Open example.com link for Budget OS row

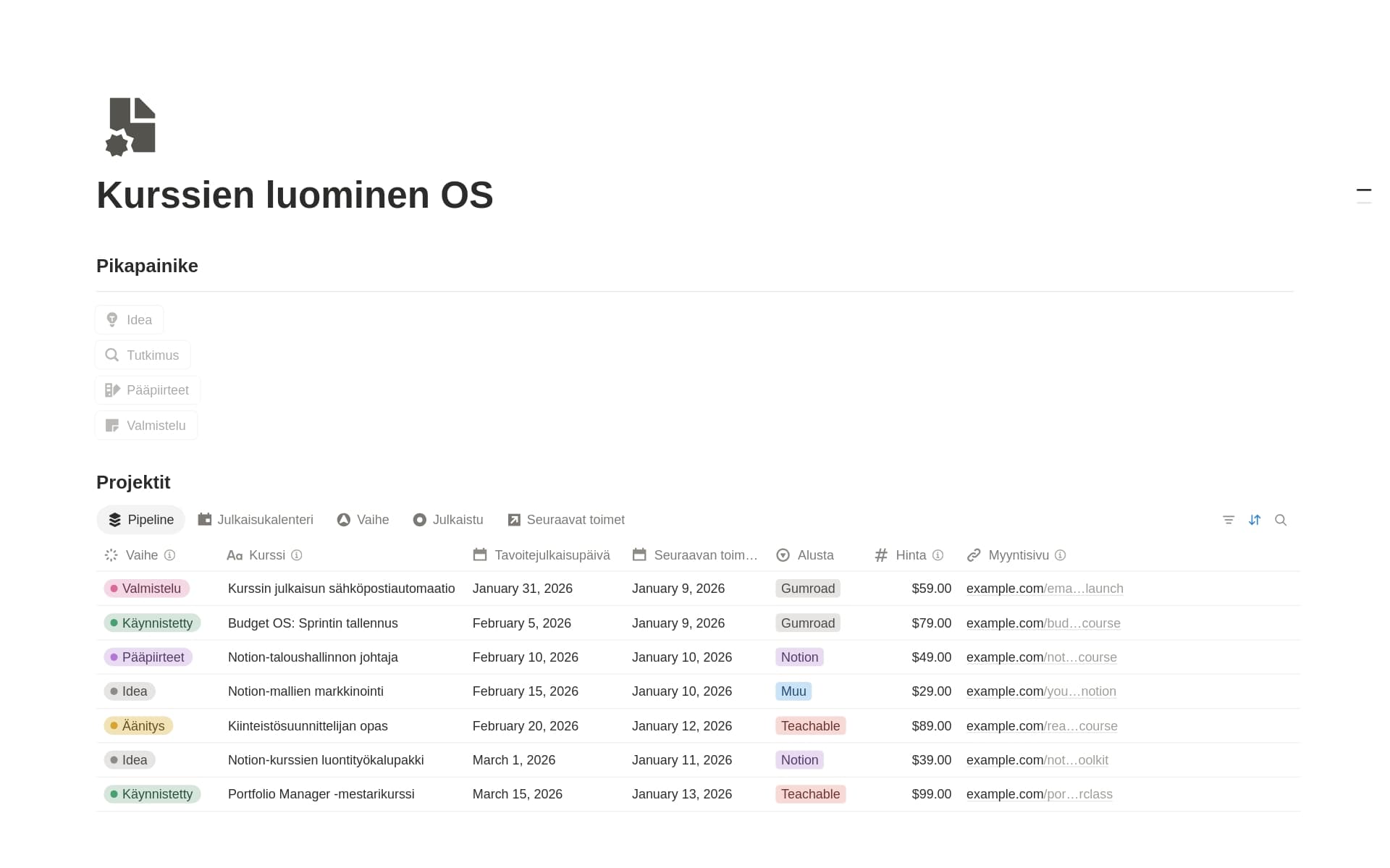pyautogui.click(x=1043, y=623)
